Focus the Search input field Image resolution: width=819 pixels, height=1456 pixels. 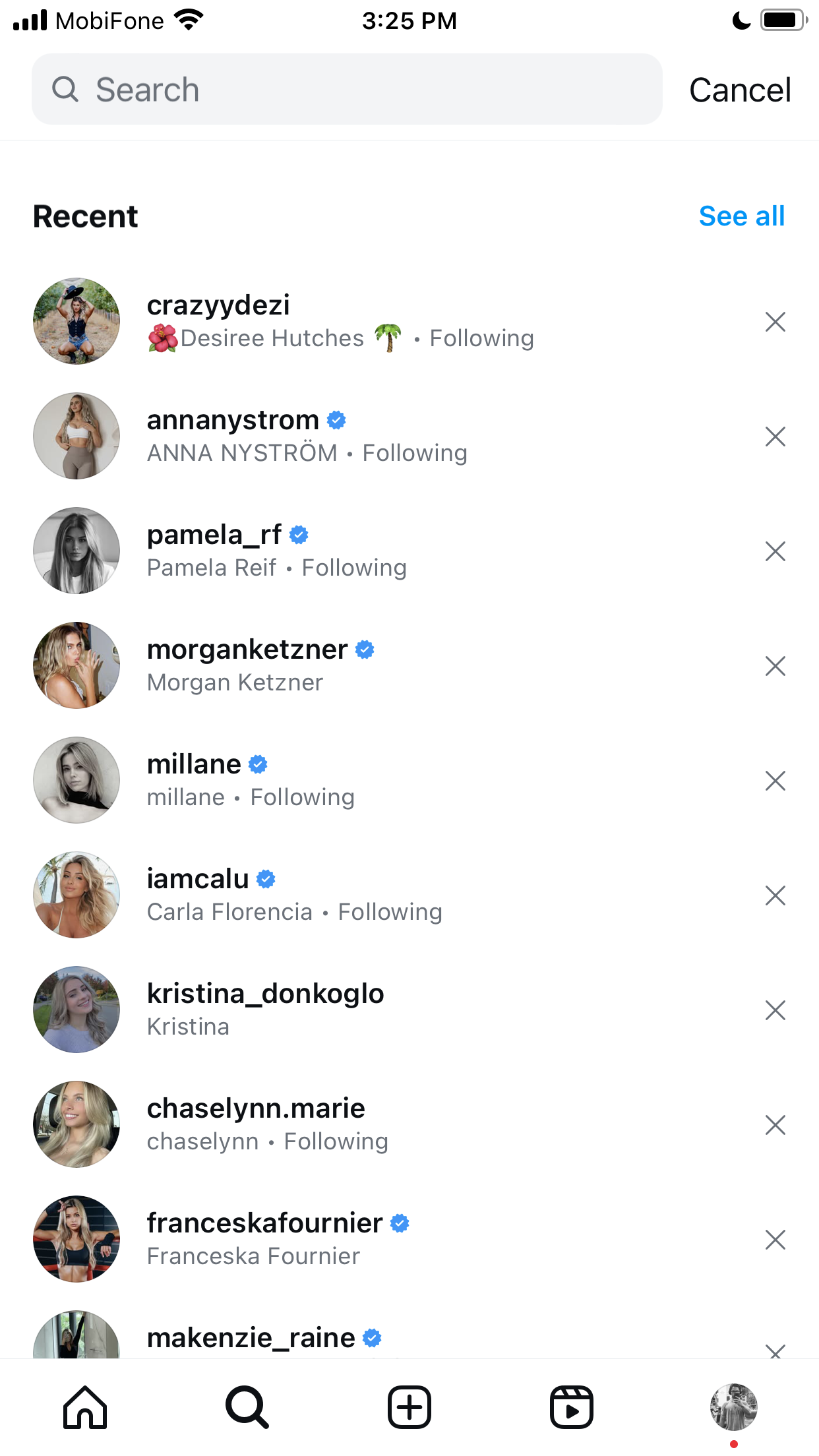347,89
